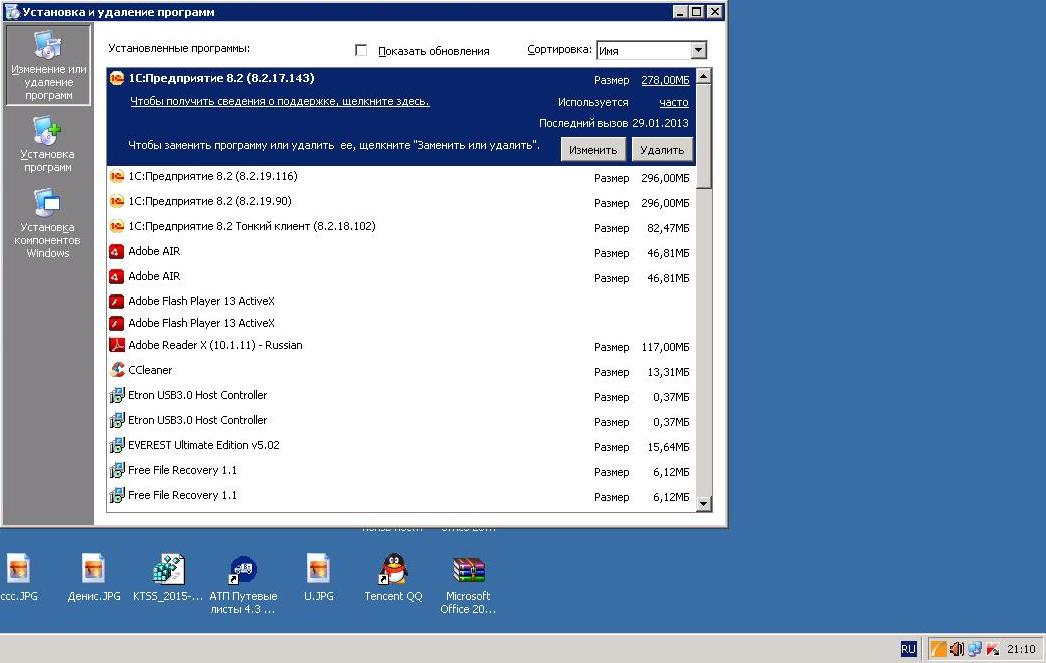This screenshot has width=1046, height=663.
Task: Open the support information link
Action: [280, 101]
